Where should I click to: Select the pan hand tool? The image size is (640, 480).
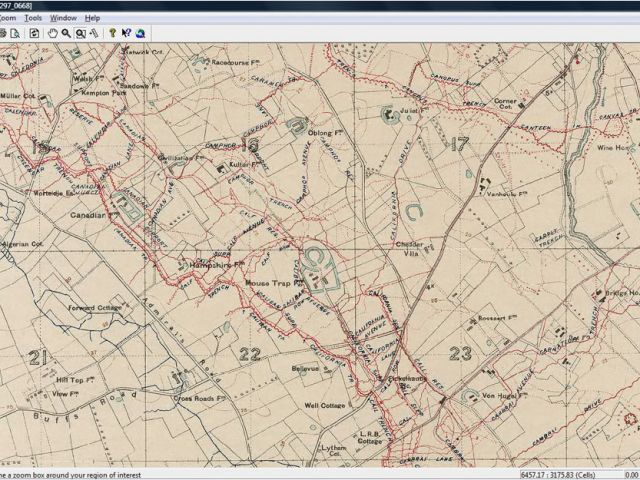(53, 33)
